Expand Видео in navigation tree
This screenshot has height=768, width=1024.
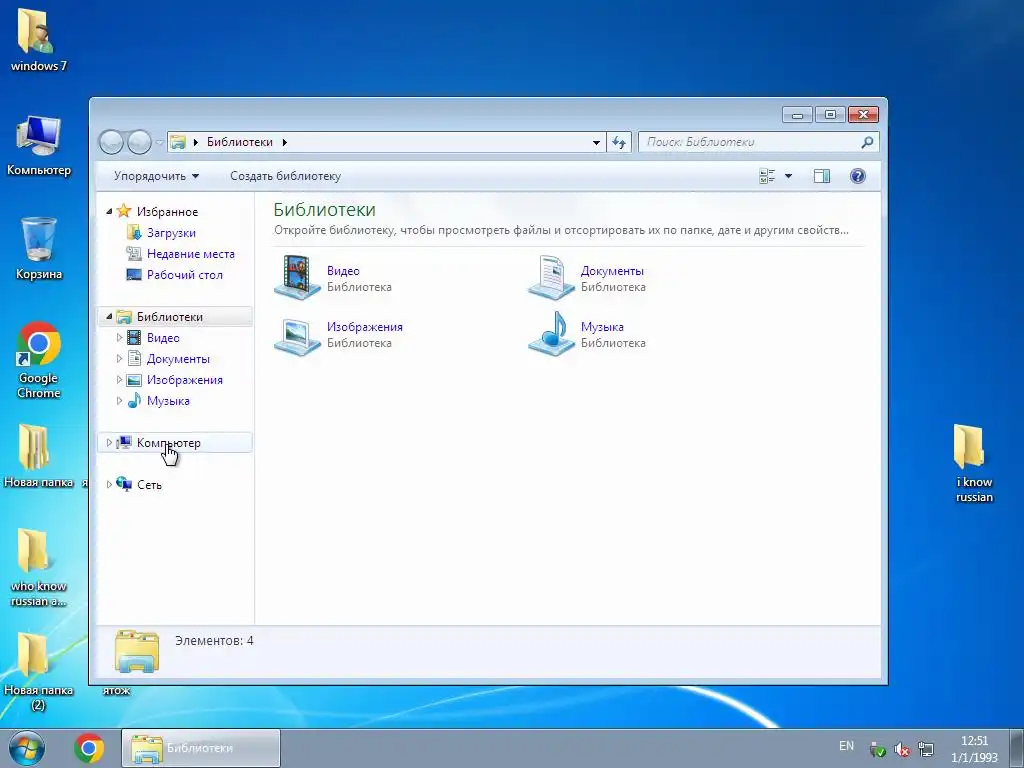(120, 338)
